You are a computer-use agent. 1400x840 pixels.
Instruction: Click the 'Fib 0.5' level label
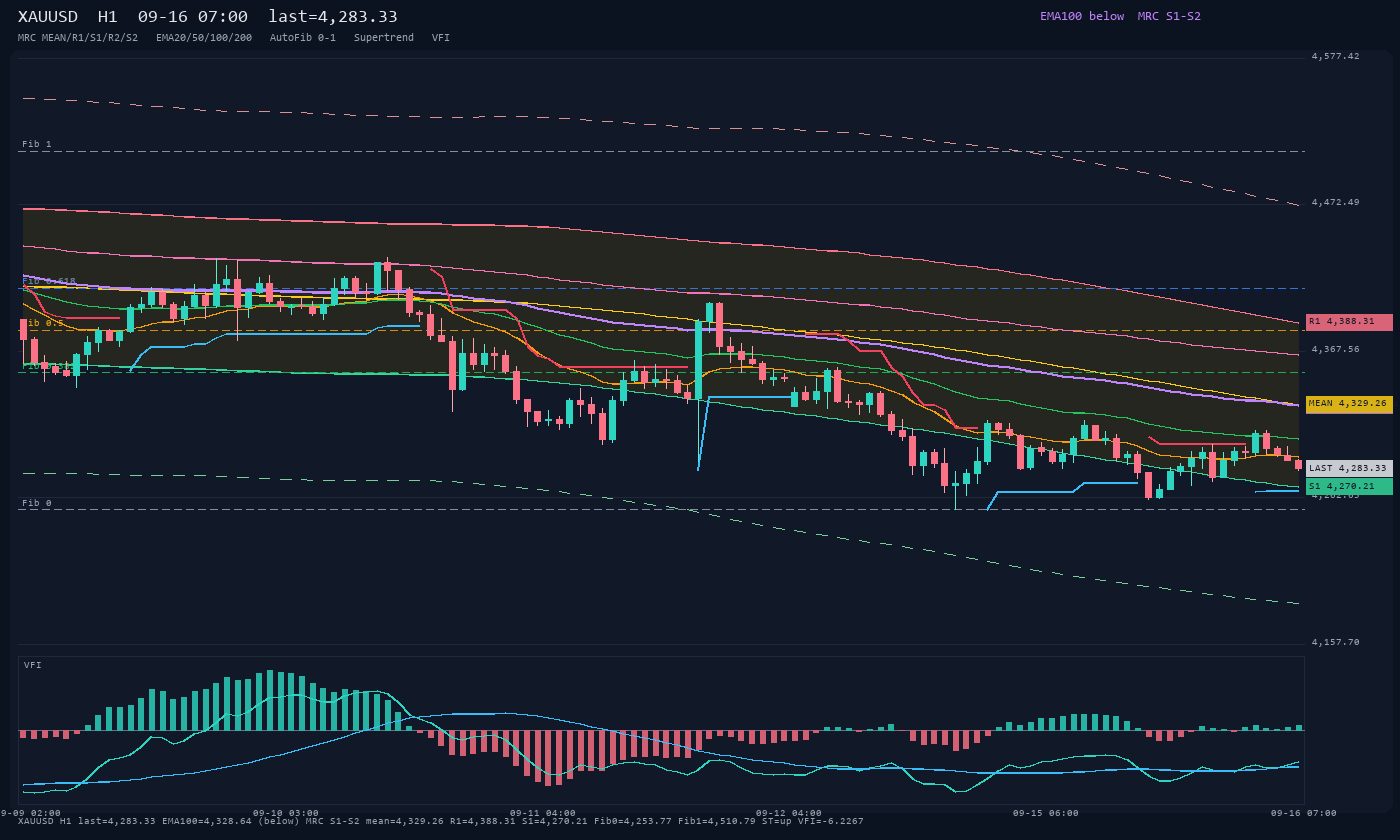[43, 324]
